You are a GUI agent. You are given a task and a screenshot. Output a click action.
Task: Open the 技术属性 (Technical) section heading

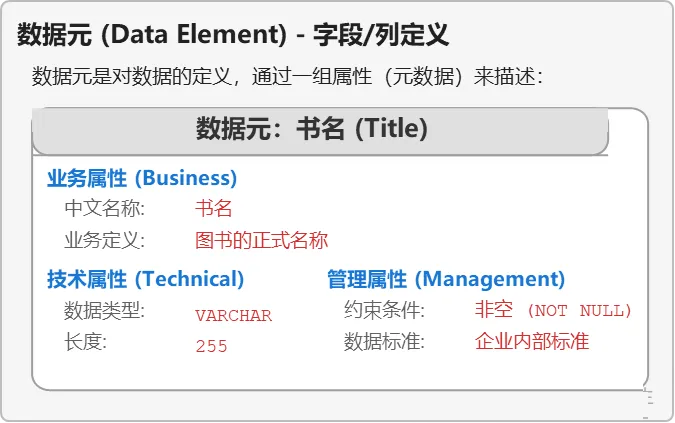tap(145, 279)
